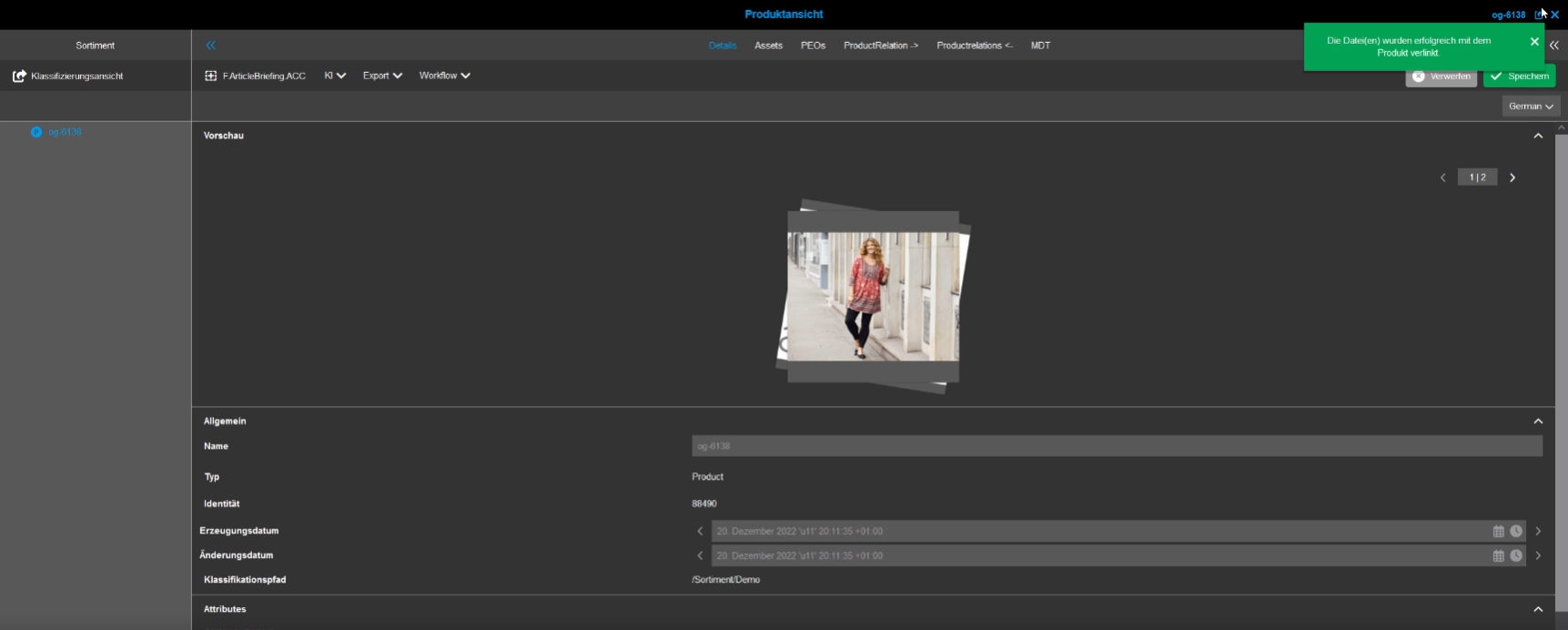
Task: Open clock time picker for Änderungsdatum
Action: coord(1516,556)
